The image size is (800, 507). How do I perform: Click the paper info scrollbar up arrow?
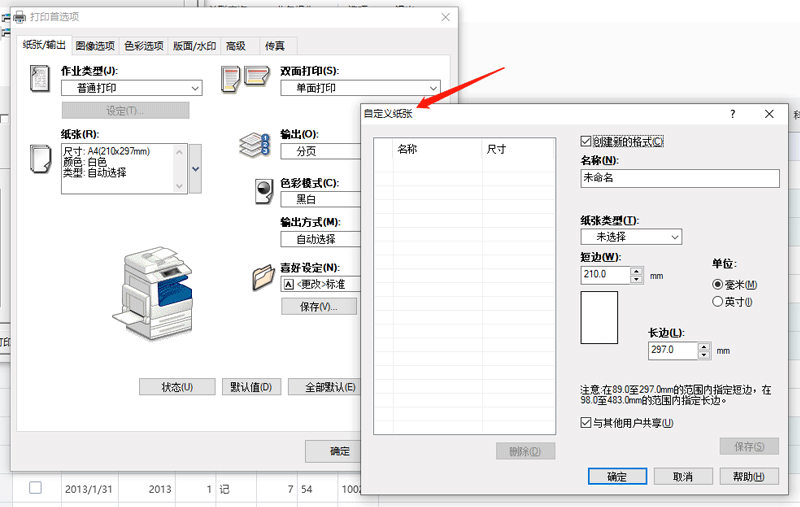tap(179, 151)
